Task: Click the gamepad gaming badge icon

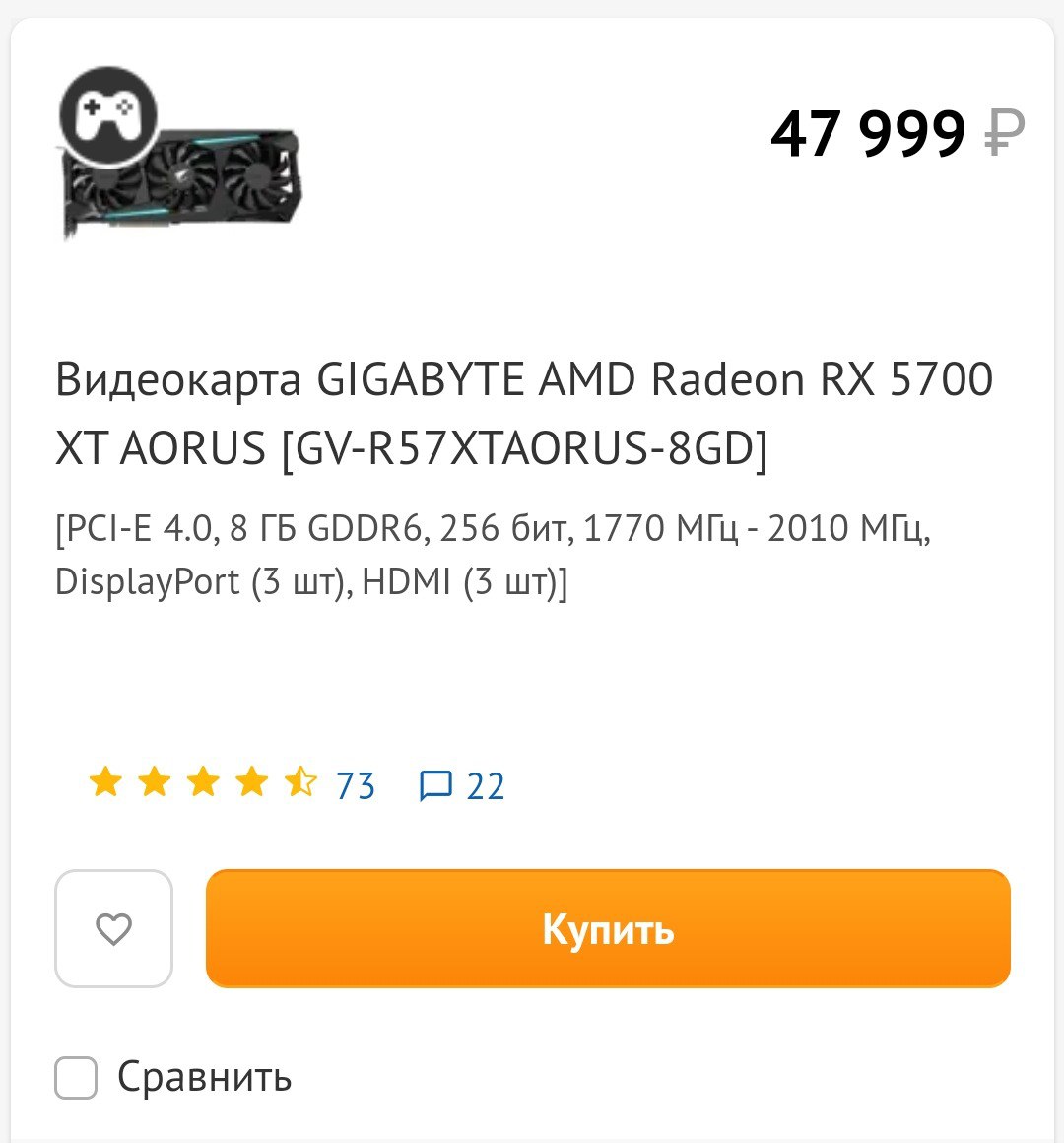Action: pyautogui.click(x=107, y=115)
